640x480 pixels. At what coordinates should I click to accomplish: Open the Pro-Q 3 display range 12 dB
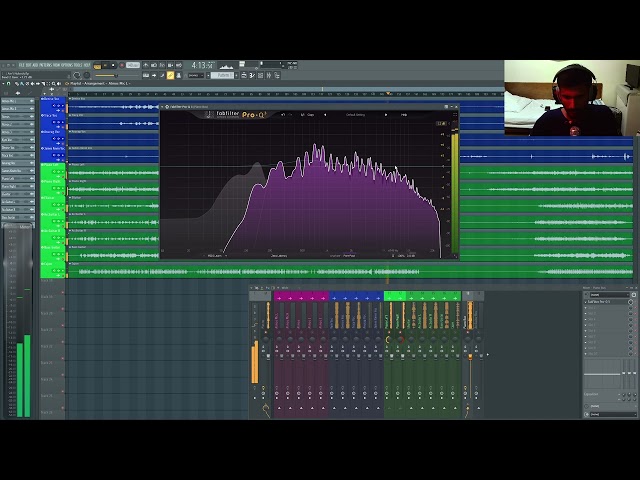pos(441,123)
